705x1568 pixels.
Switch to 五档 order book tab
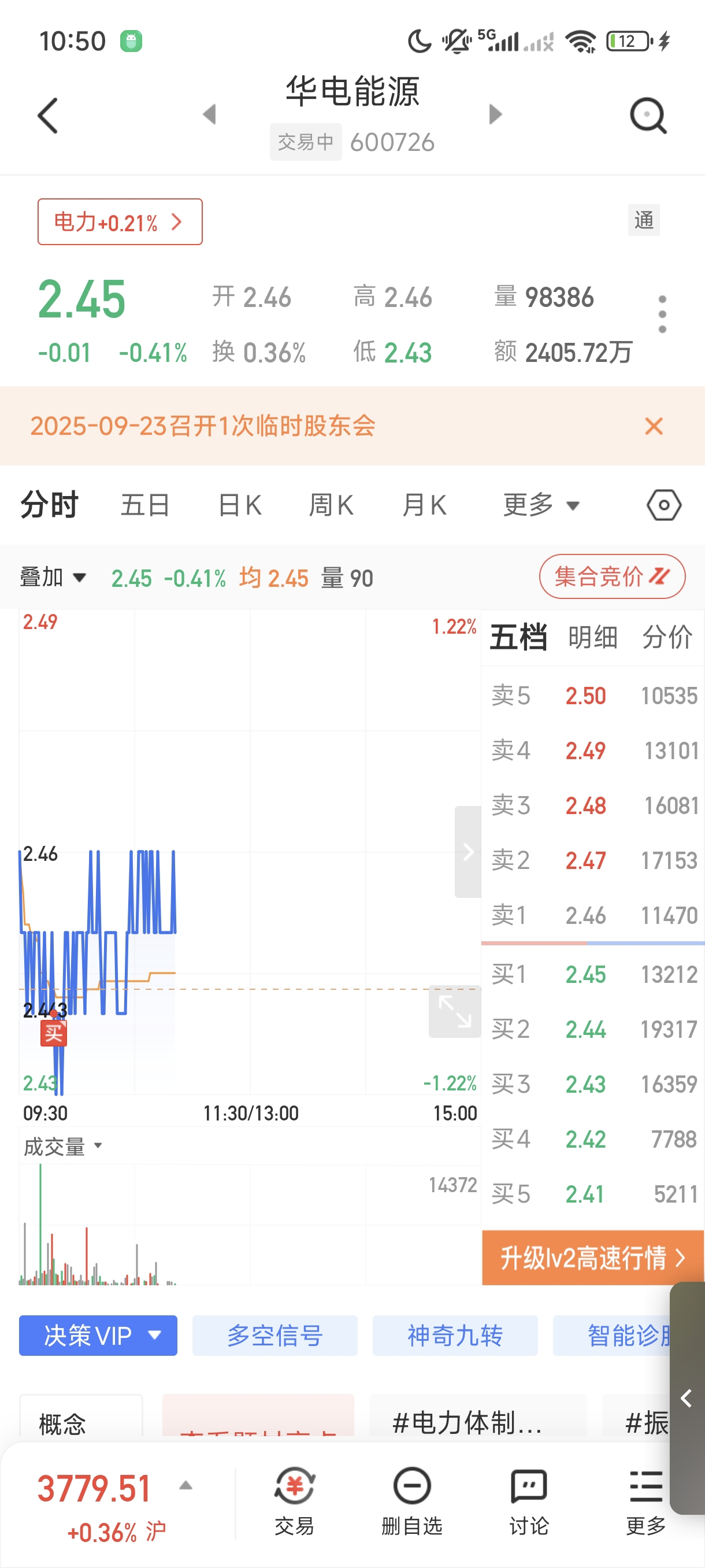coord(518,637)
